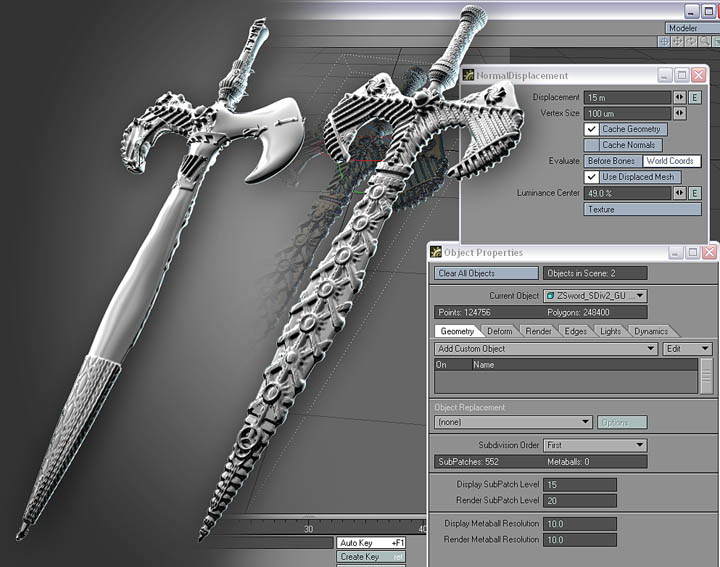Click the 'Objects in Scene: 2' readout
The width and height of the screenshot is (720, 567).
coord(595,273)
